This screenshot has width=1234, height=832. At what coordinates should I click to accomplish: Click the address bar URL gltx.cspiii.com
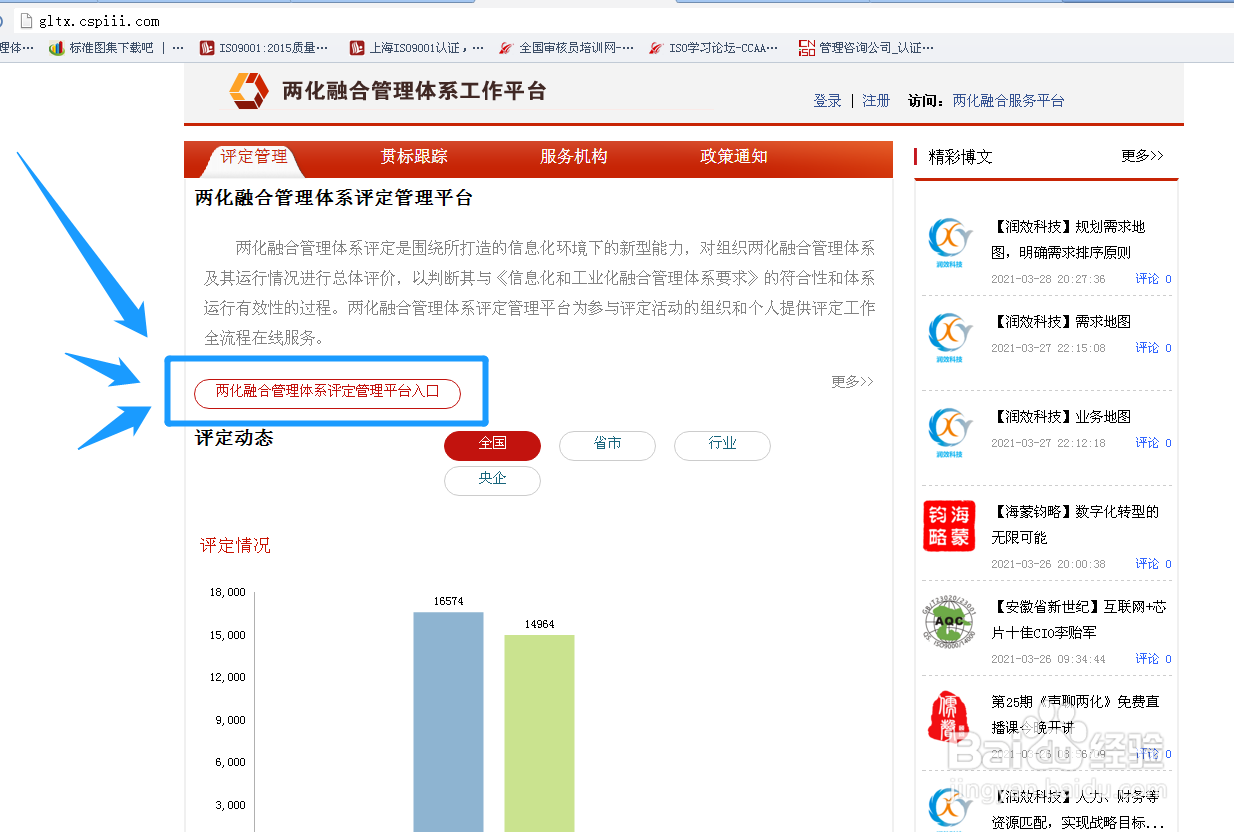coord(99,20)
